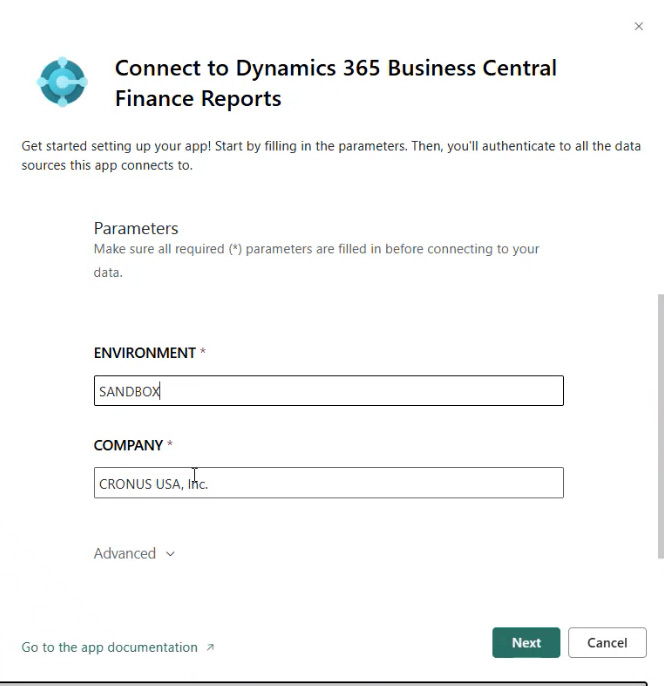Open the app documentation link
The image size is (664, 686).
click(118, 647)
